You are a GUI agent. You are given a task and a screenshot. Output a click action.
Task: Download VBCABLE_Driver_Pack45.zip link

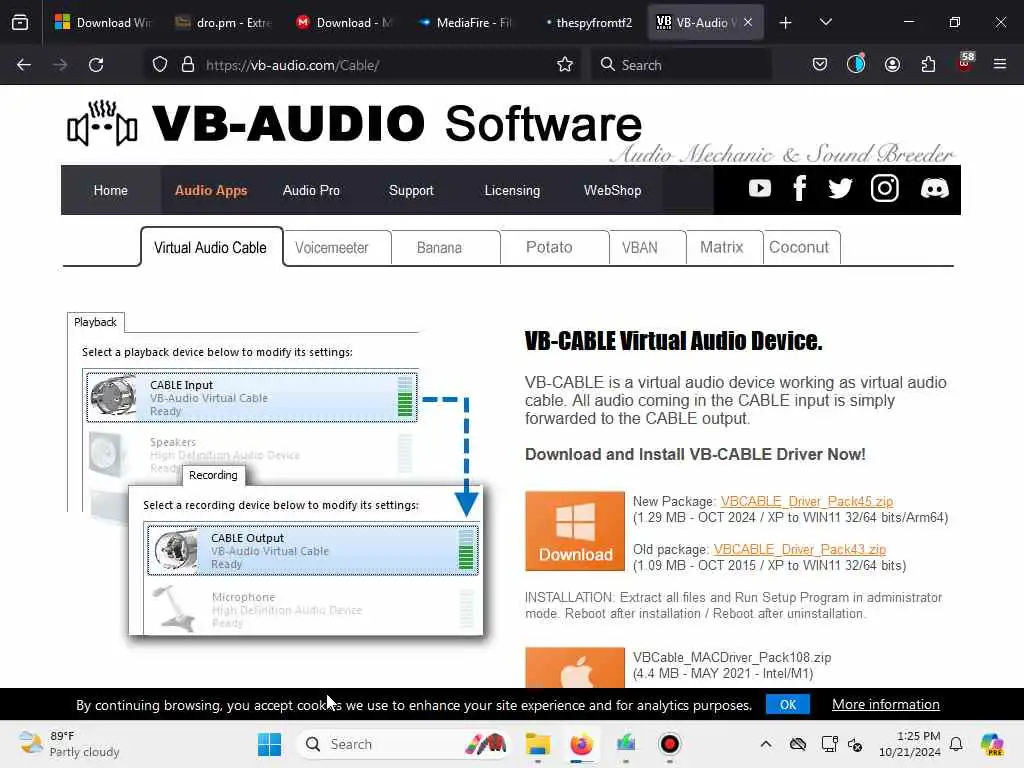(807, 501)
